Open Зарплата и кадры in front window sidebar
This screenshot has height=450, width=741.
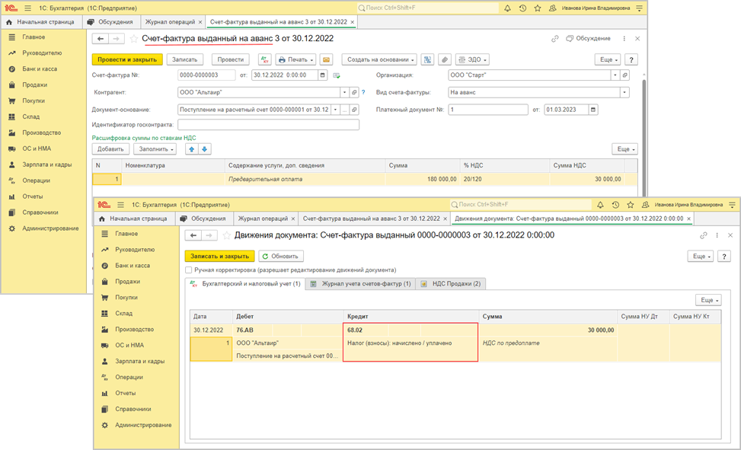coord(140,361)
